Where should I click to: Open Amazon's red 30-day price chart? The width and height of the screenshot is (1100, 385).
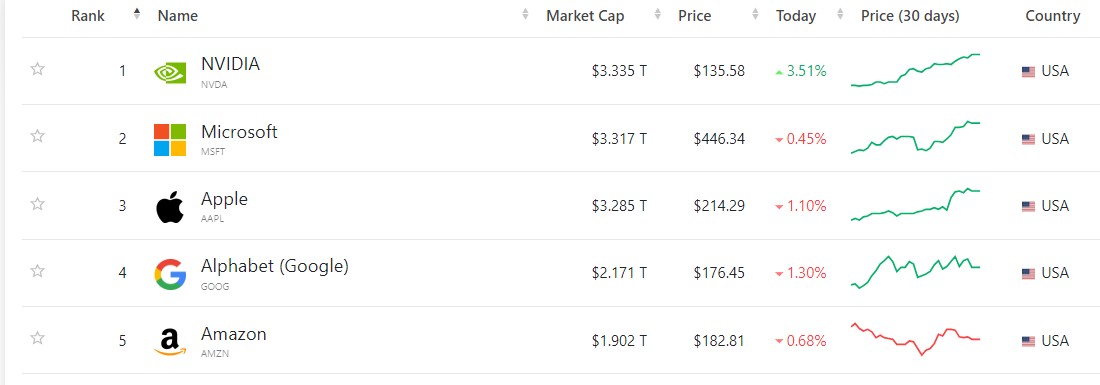pyautogui.click(x=915, y=339)
